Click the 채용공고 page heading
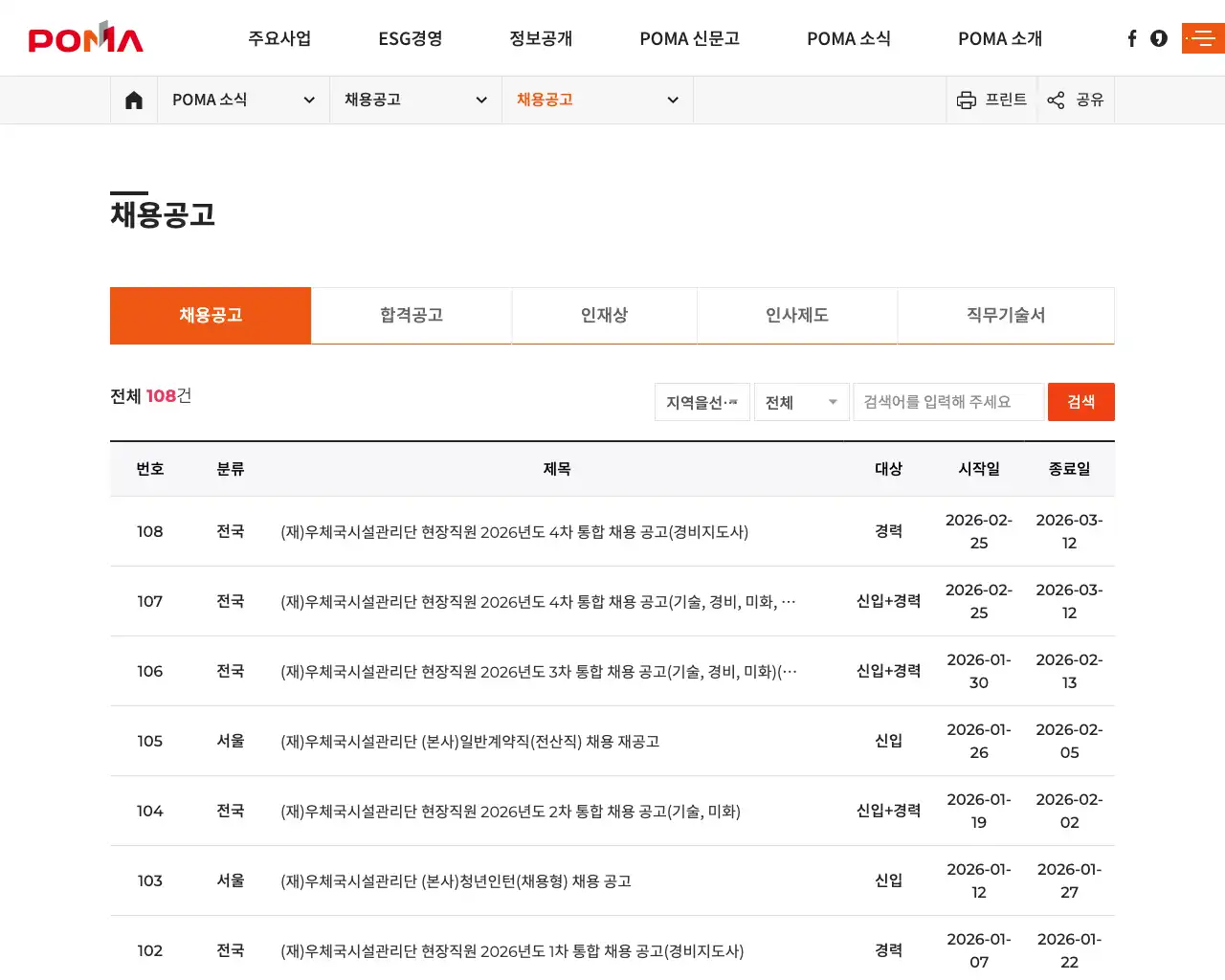 (163, 213)
